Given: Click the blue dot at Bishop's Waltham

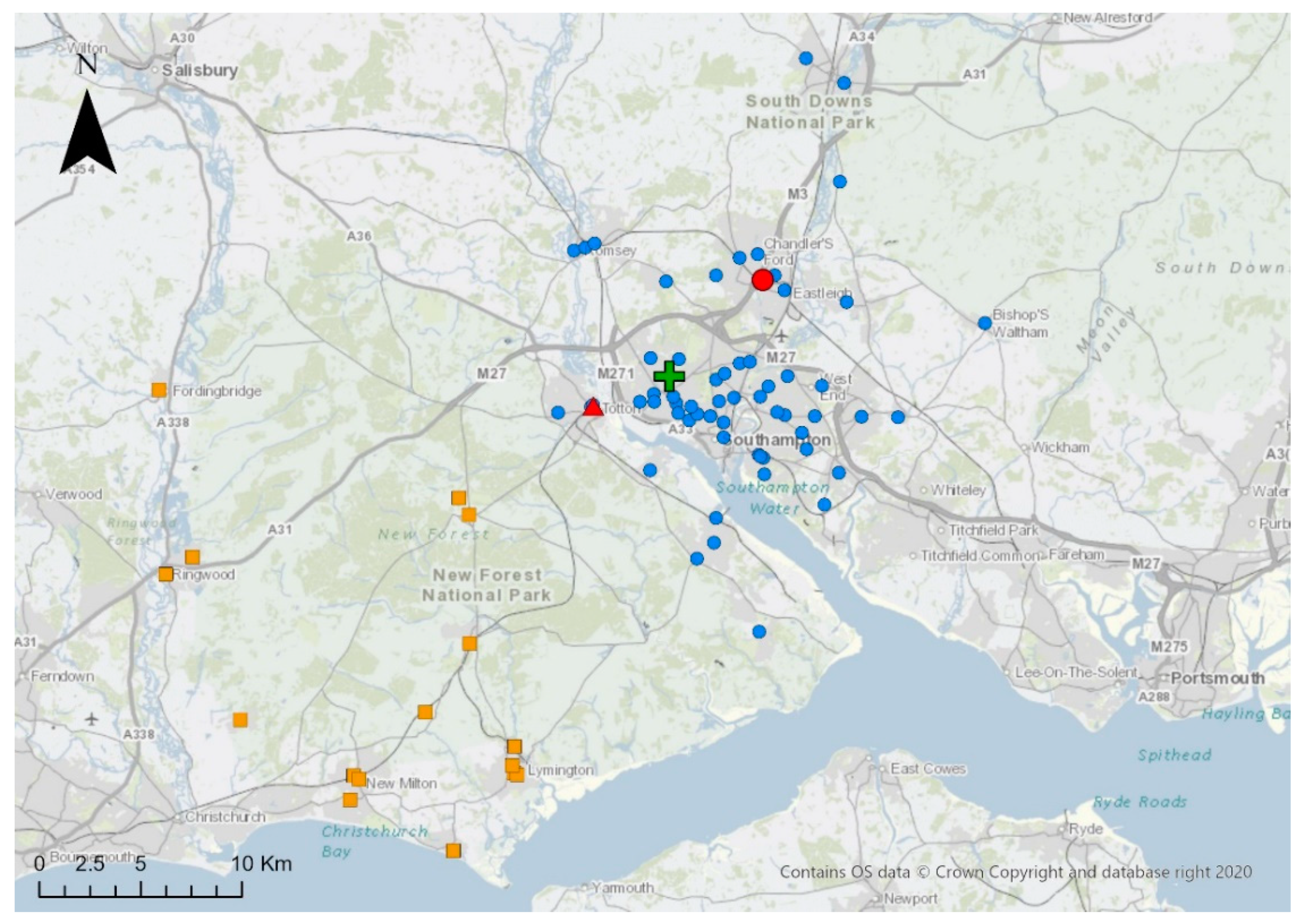Looking at the screenshot, I should [x=985, y=323].
